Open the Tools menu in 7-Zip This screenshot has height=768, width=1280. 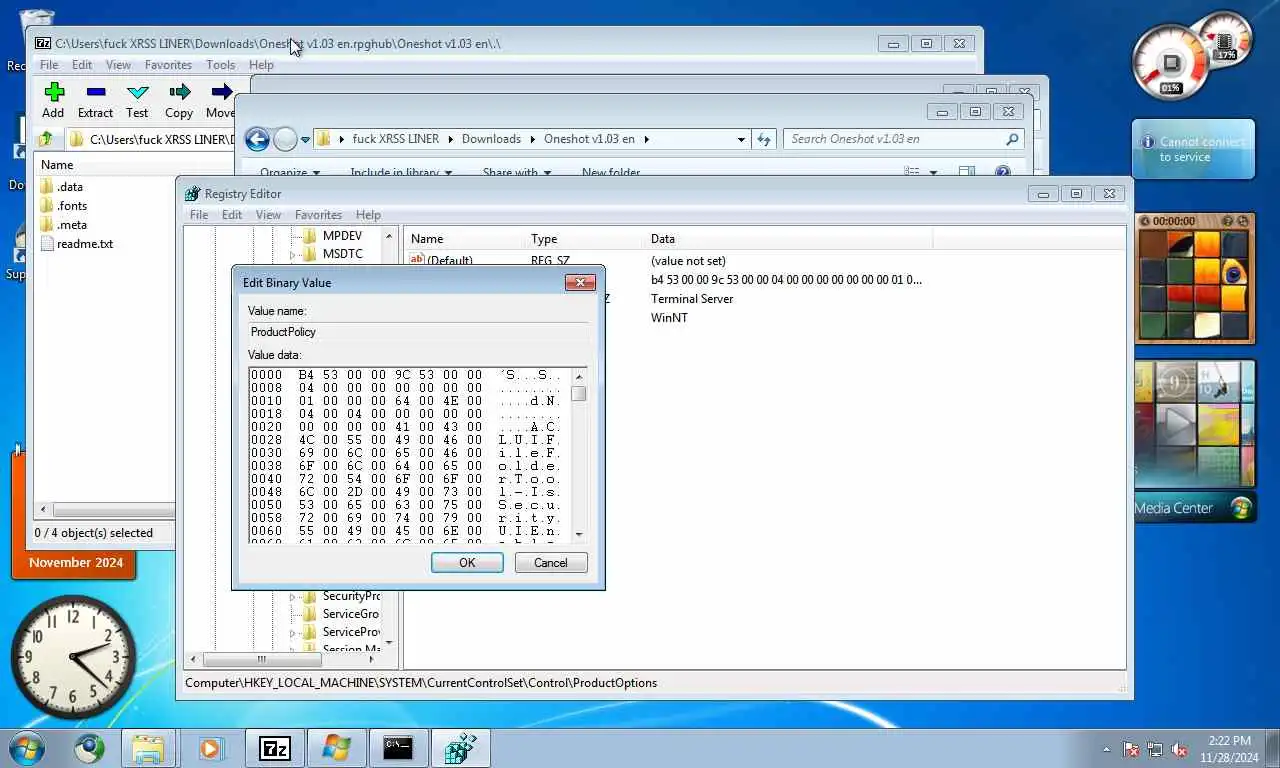tap(220, 65)
